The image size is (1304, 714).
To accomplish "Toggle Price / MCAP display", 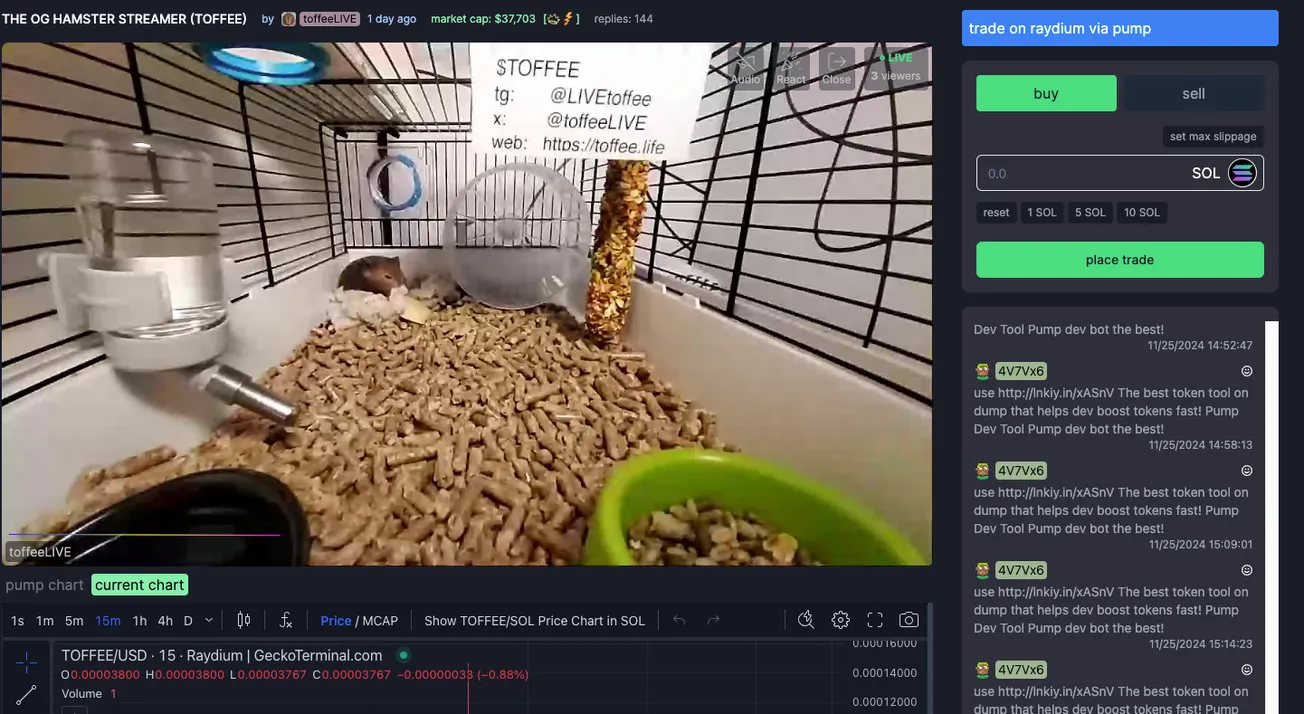I will (x=359, y=621).
